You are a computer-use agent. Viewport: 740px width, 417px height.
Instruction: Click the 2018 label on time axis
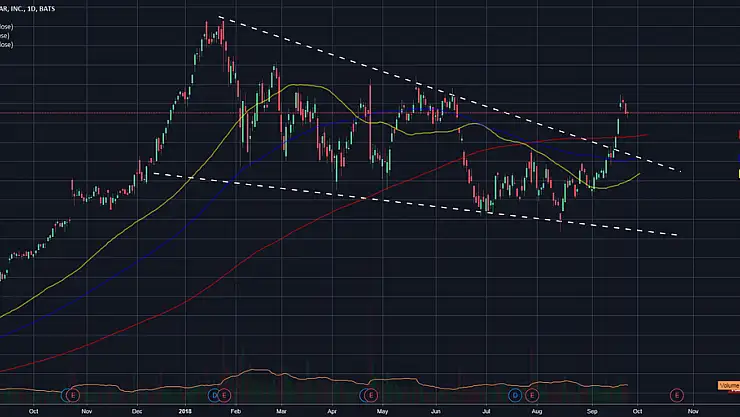(185, 410)
